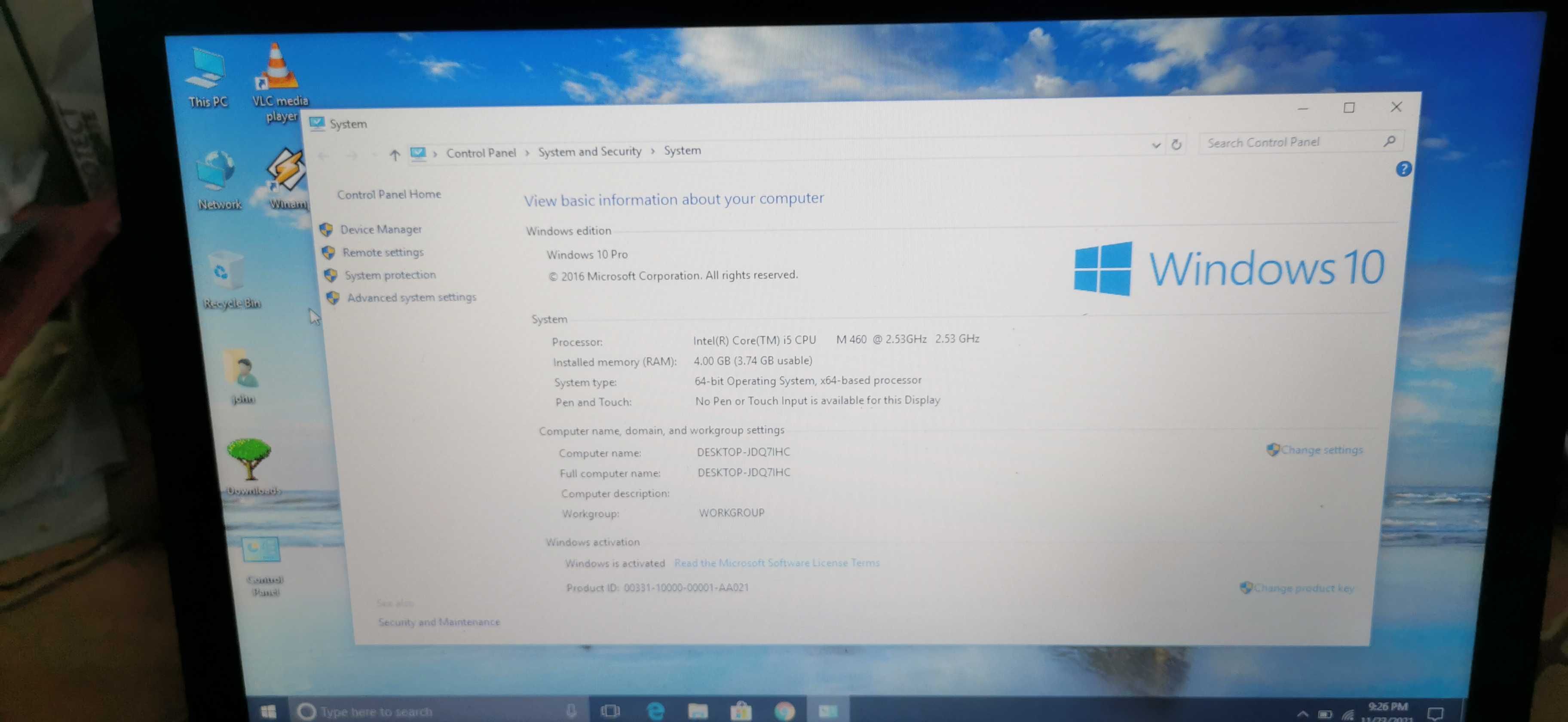Expand chevron after Control Panel breadcrumb
1568x722 pixels.
(527, 153)
